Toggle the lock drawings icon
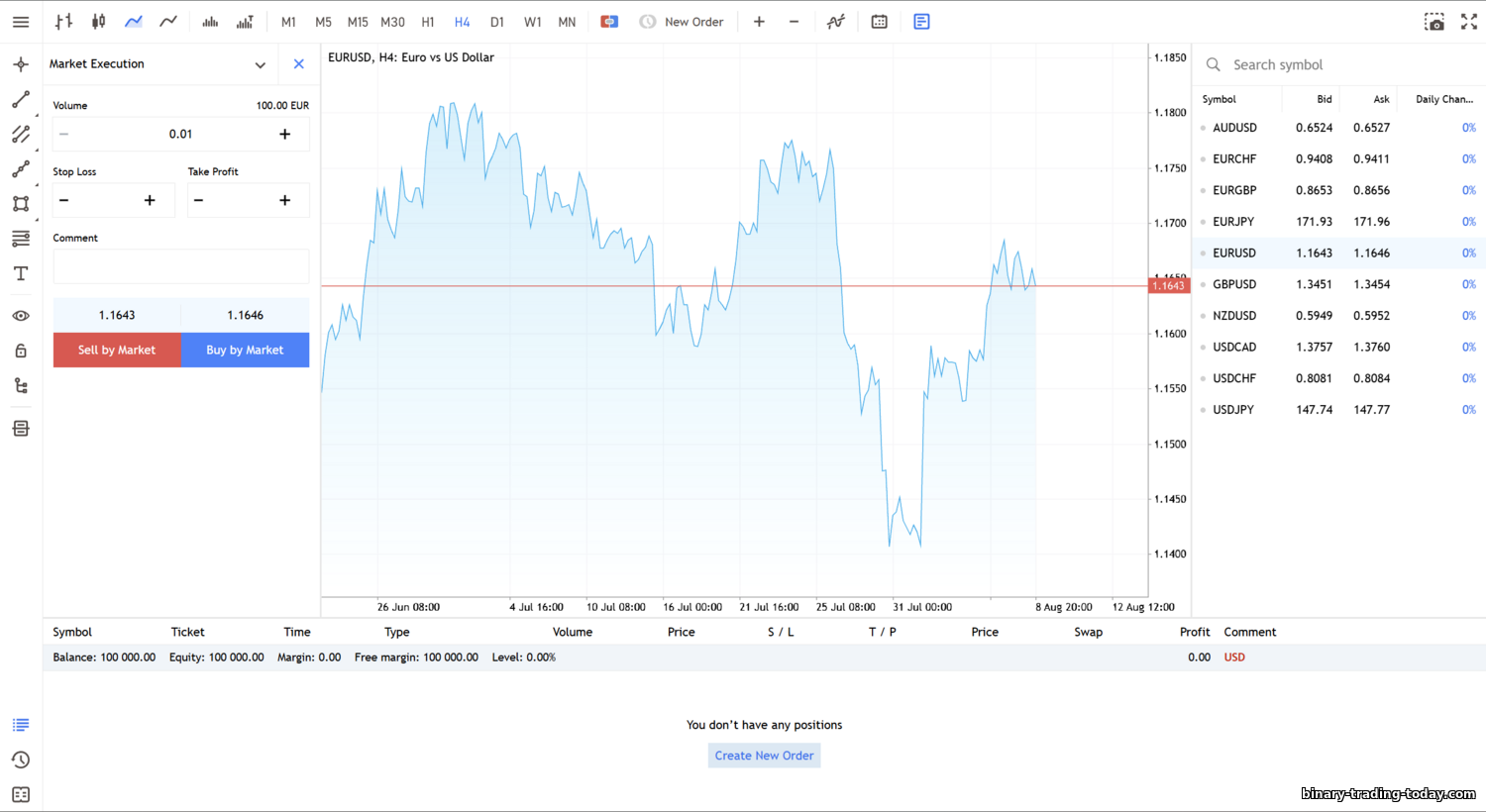This screenshot has height=812, width=1486. click(x=21, y=351)
